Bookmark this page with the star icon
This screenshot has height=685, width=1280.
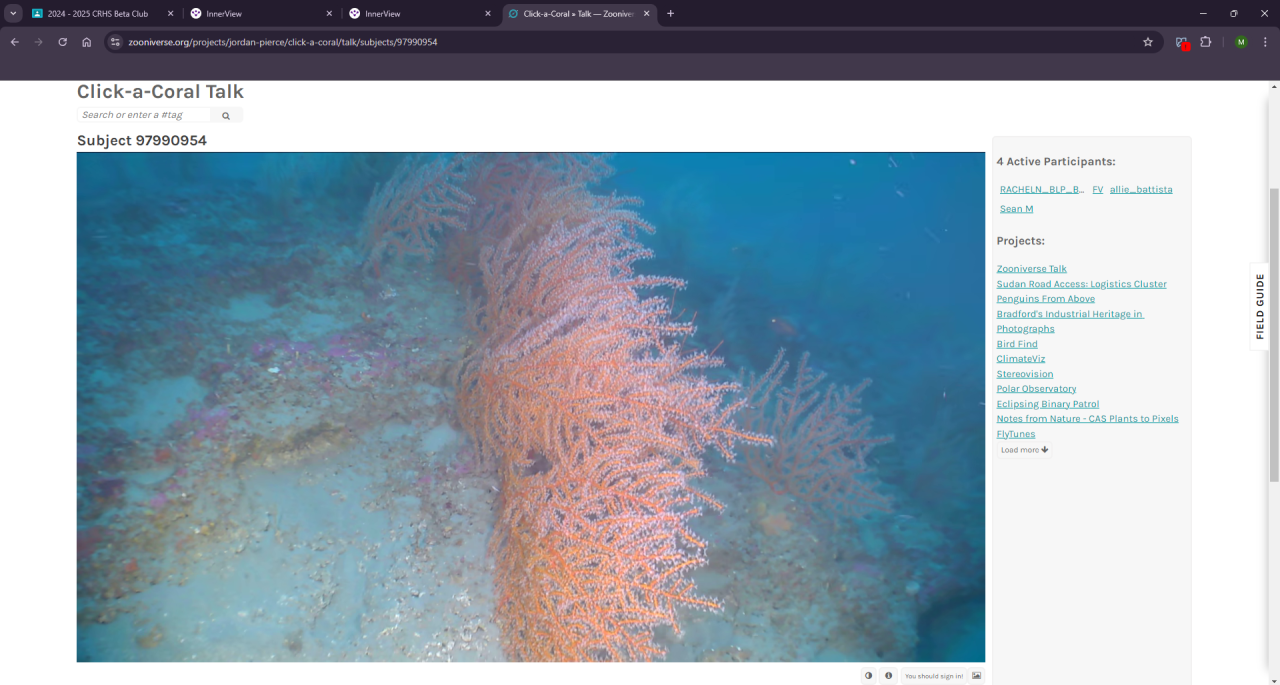tap(1148, 42)
